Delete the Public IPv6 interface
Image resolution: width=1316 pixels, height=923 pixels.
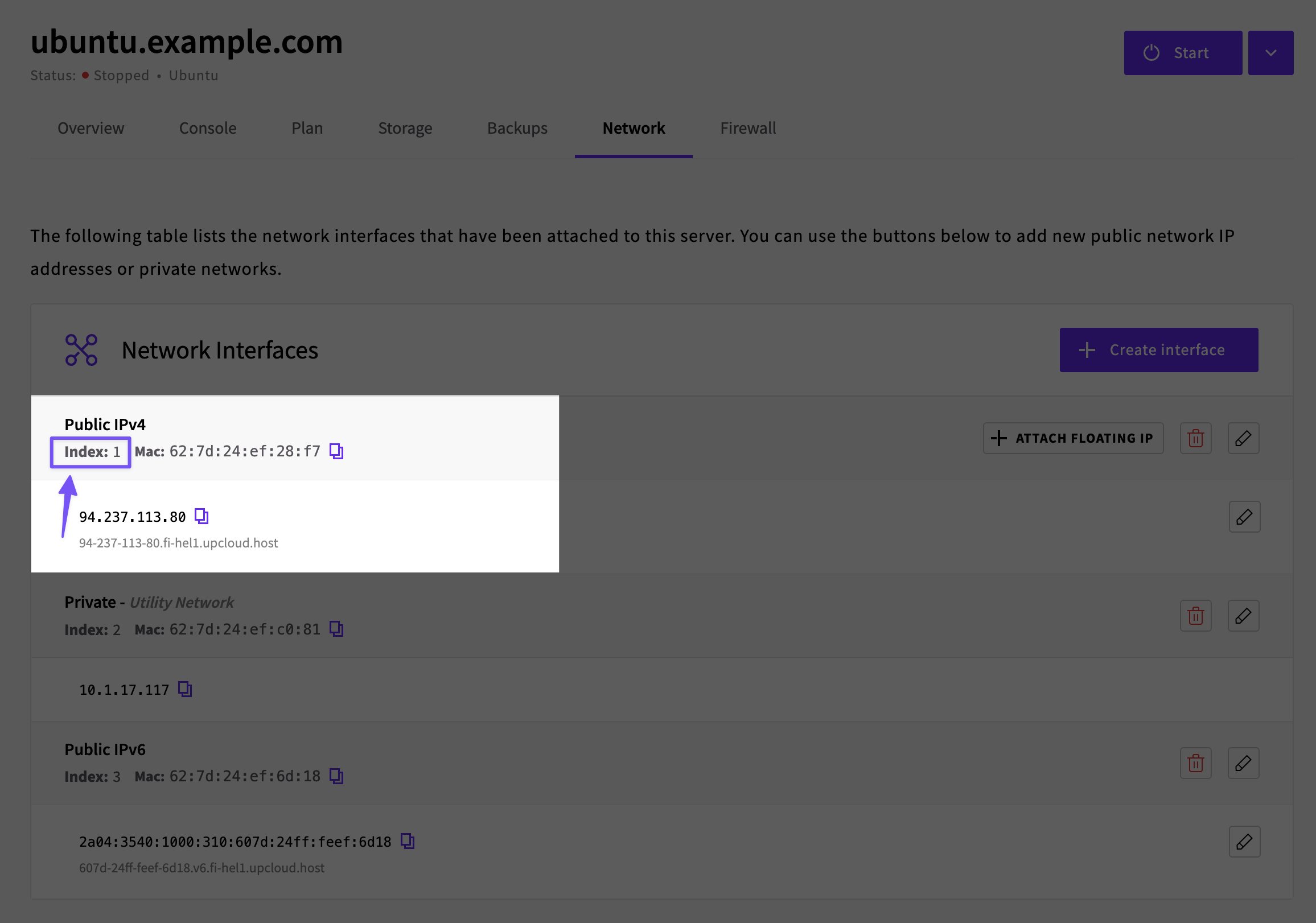coord(1196,763)
